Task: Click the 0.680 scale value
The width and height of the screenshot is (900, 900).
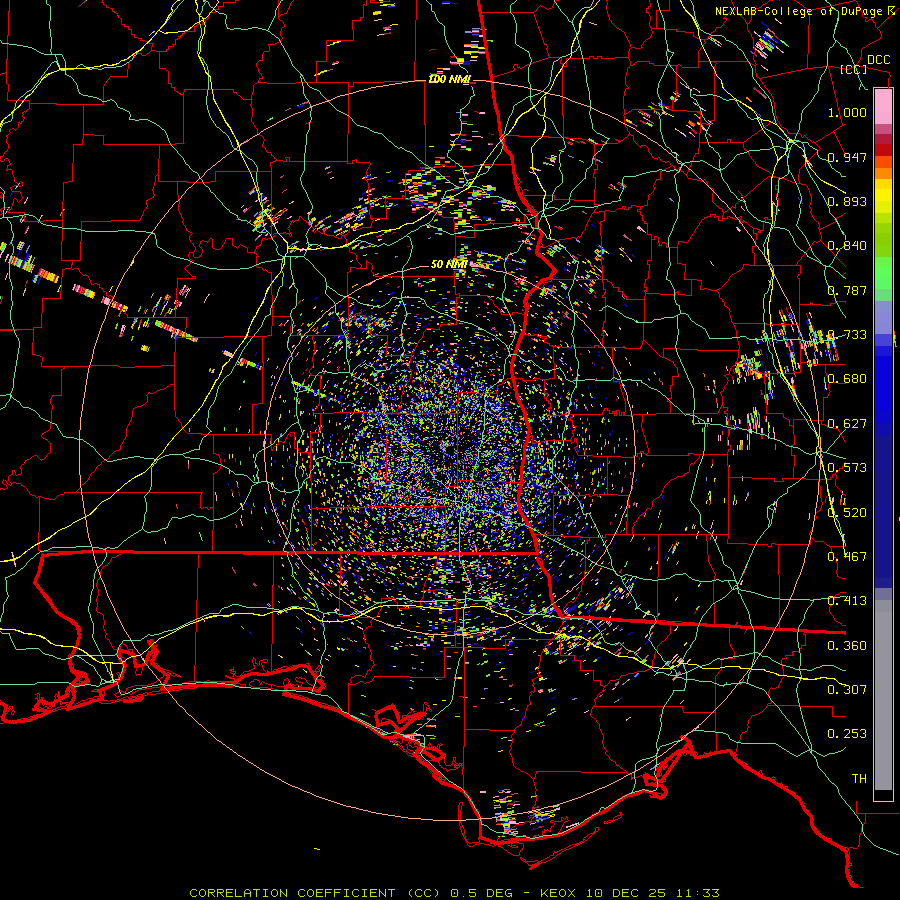Action: (847, 379)
